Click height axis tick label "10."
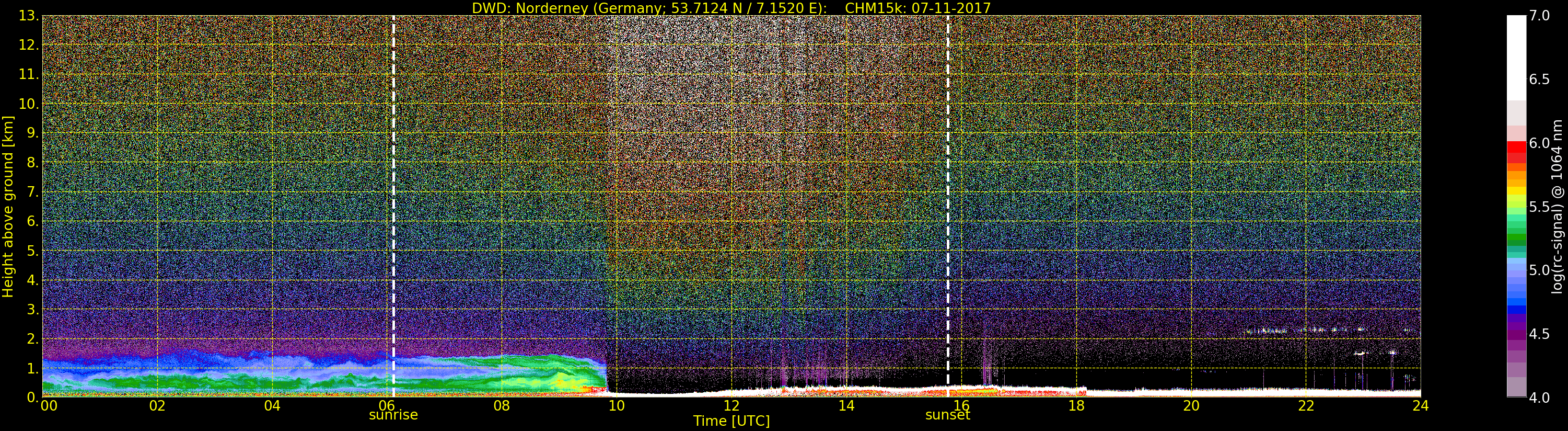The image size is (1568, 431). point(29,104)
